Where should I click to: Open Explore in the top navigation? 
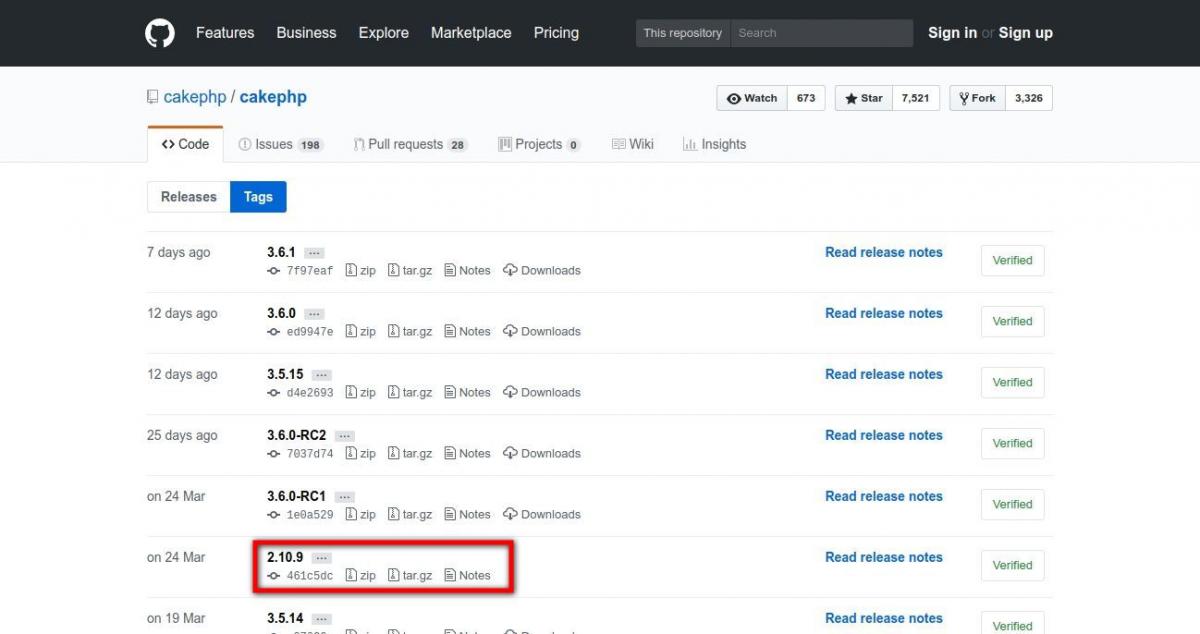pos(384,33)
